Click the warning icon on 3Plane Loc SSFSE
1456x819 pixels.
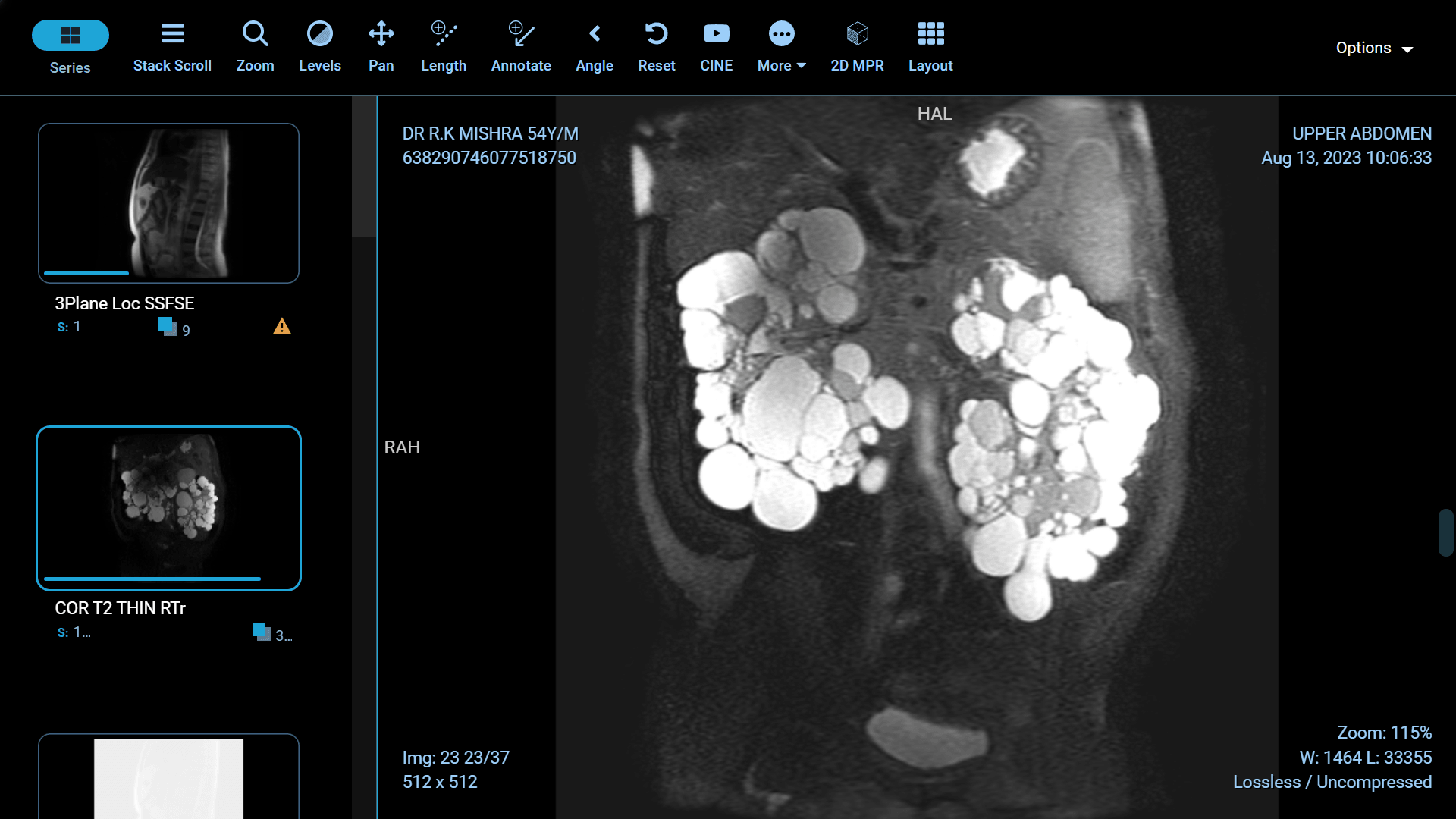281,326
